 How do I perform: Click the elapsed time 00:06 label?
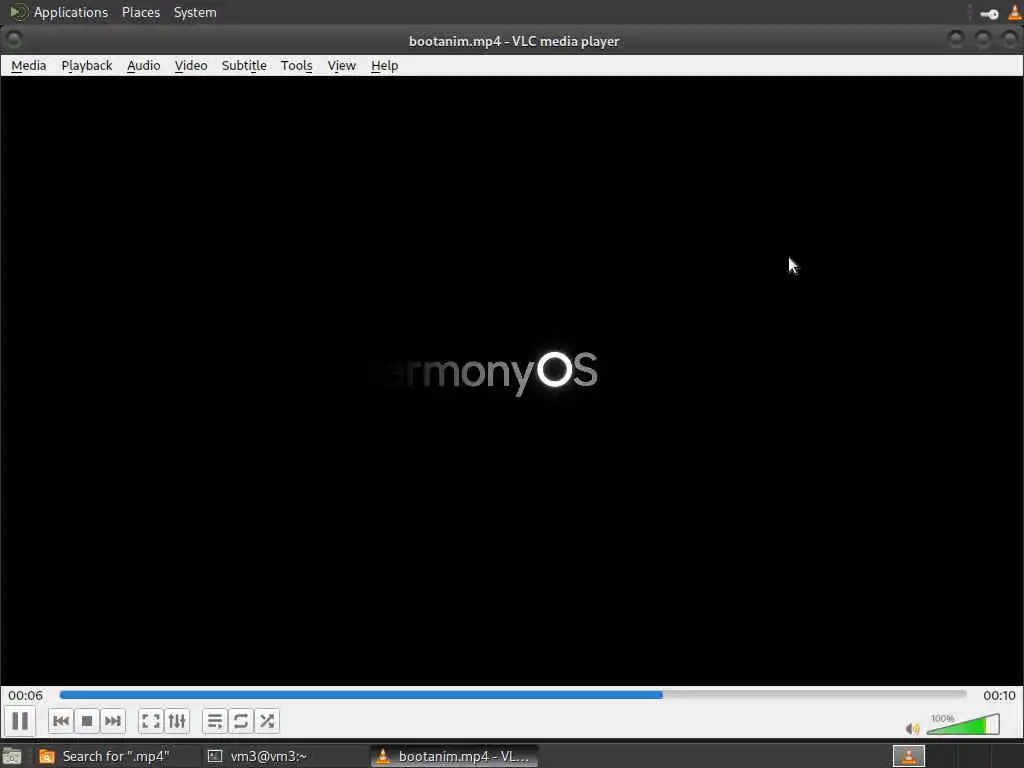25,696
